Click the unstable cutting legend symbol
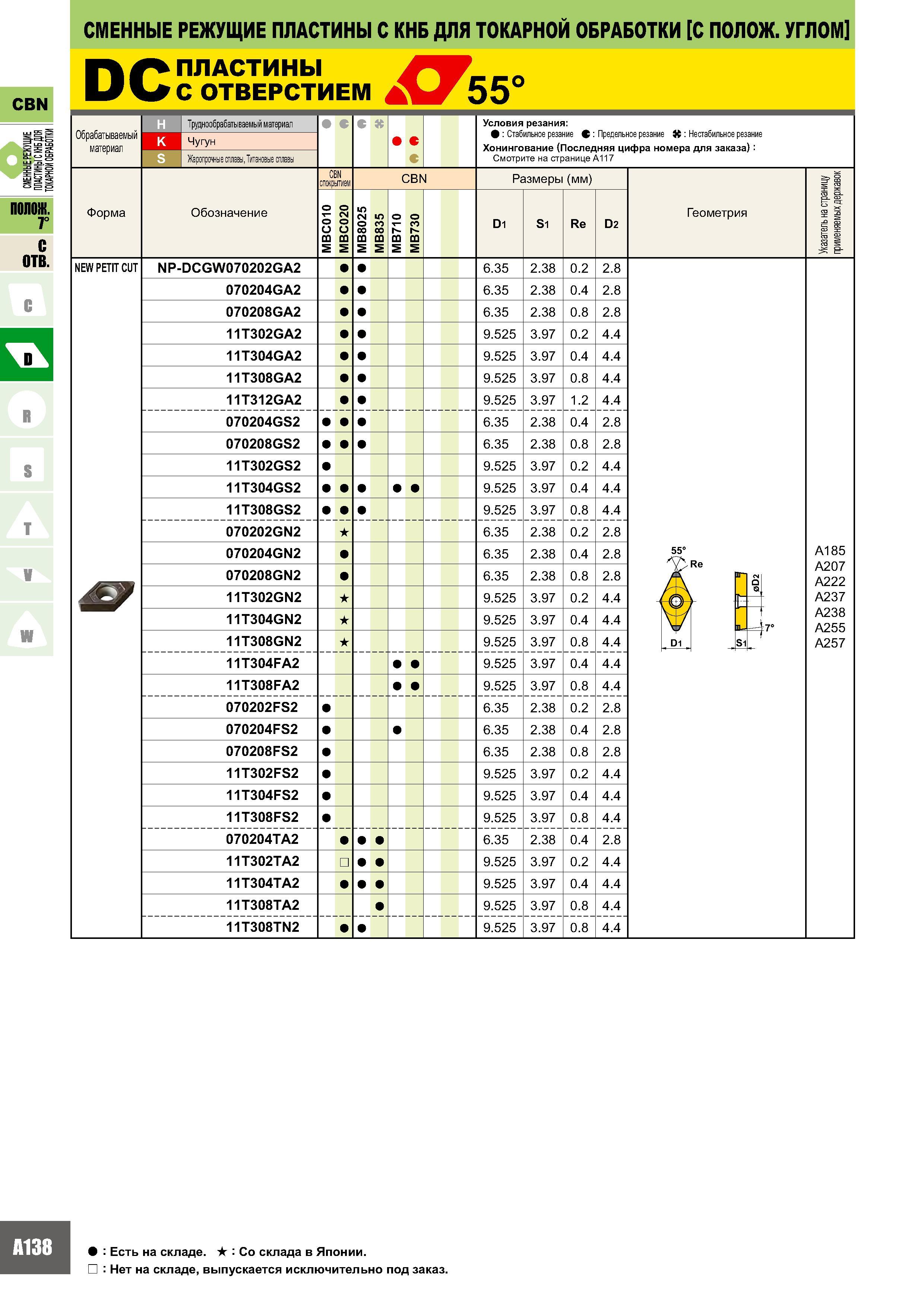924x1307 pixels. pos(676,134)
